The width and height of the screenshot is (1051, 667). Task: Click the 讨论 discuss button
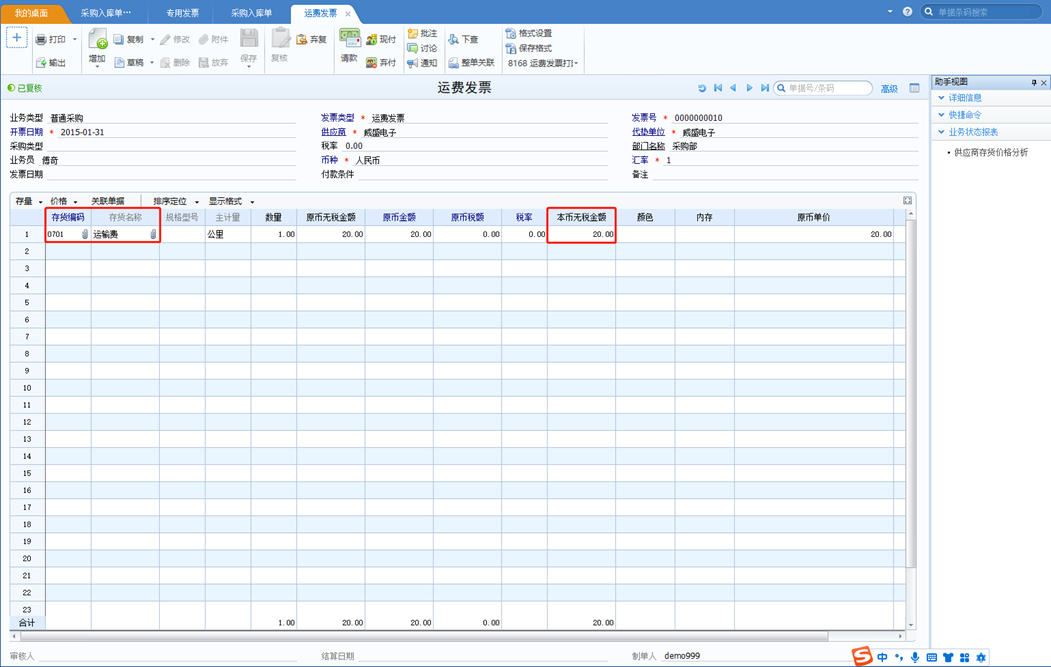click(422, 48)
